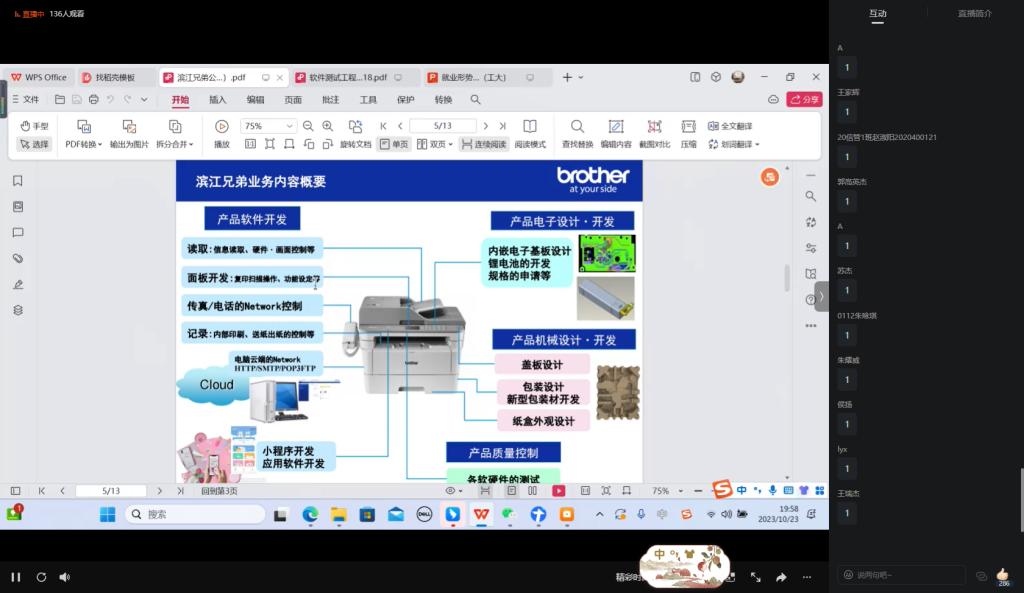Toggle 连续阅读 continuous reading mode
The height and width of the screenshot is (593, 1024).
point(484,144)
